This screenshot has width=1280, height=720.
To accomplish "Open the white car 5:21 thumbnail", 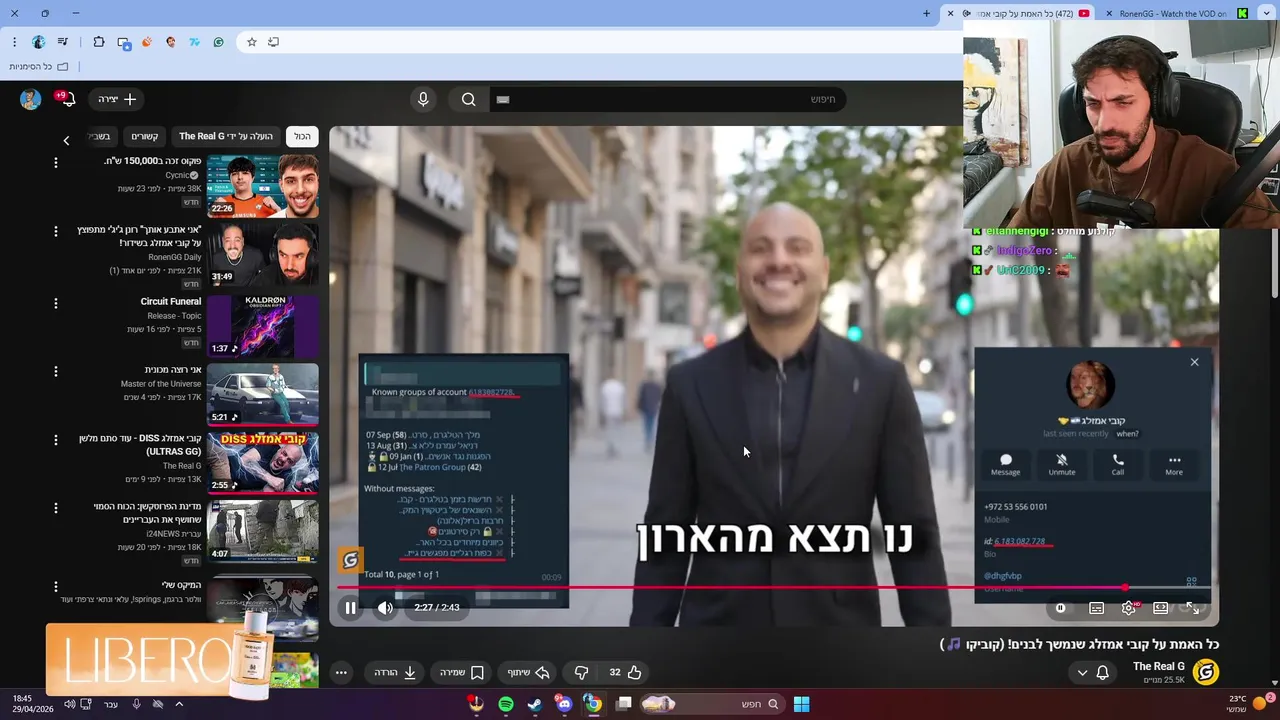I will point(263,393).
